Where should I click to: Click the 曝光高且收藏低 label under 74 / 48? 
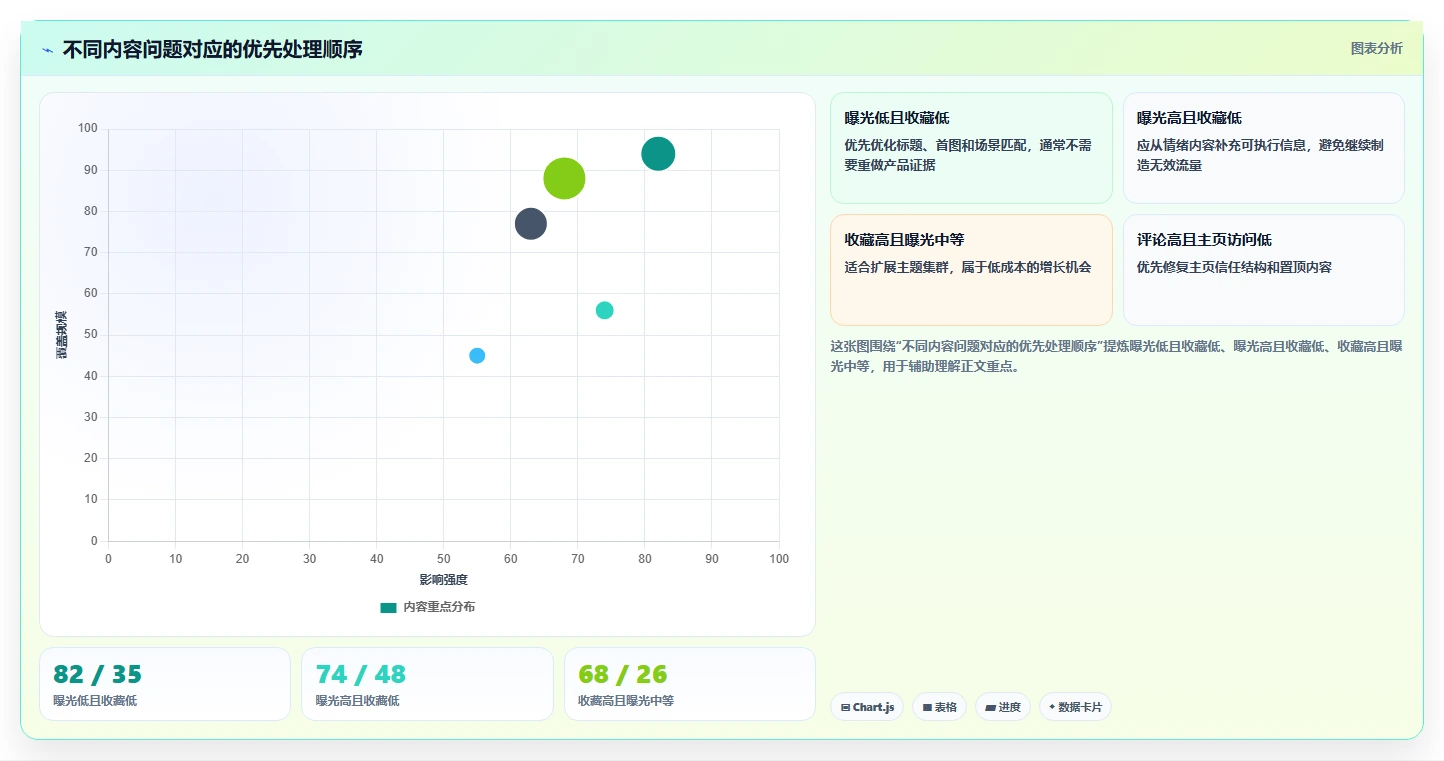tap(357, 701)
